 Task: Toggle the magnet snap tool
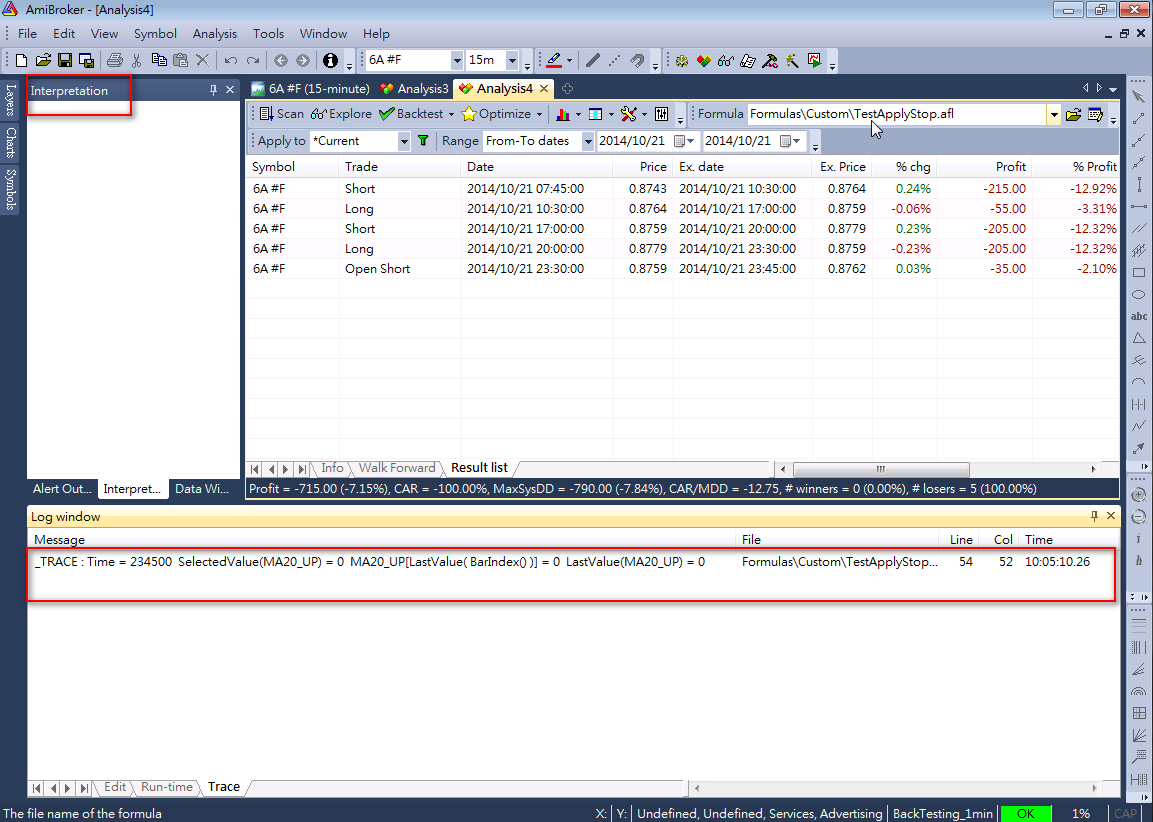(x=637, y=60)
